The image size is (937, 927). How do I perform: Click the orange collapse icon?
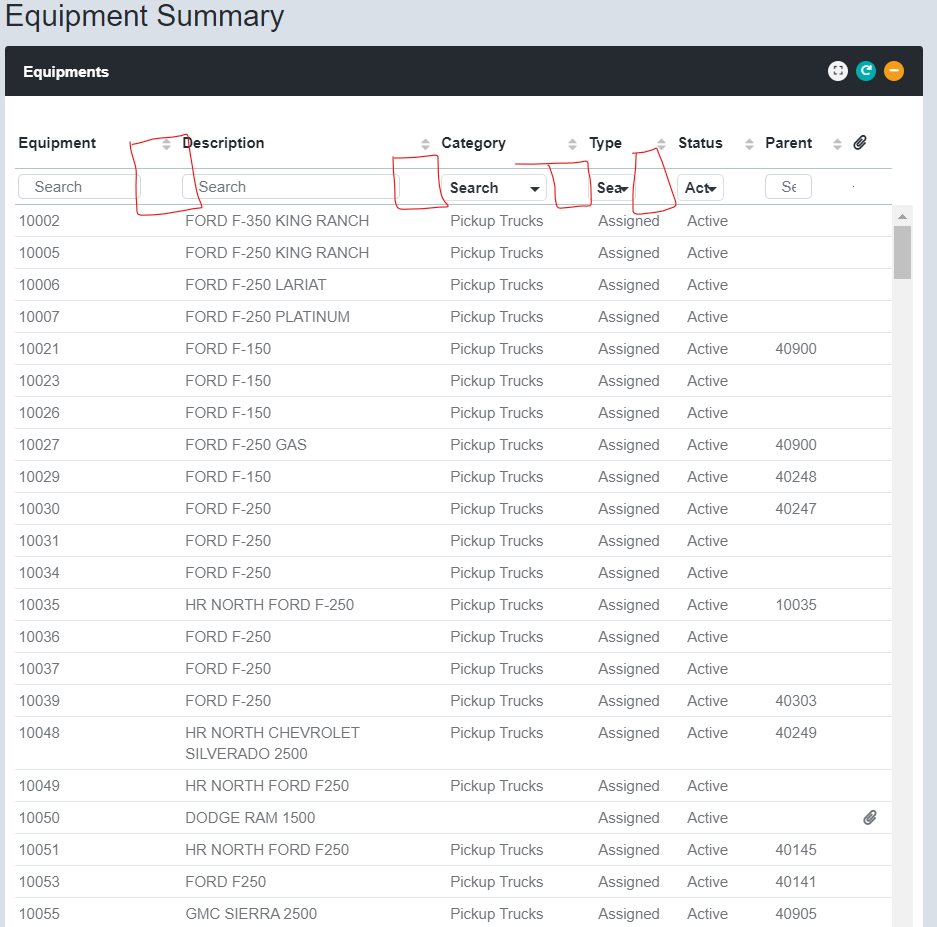894,70
